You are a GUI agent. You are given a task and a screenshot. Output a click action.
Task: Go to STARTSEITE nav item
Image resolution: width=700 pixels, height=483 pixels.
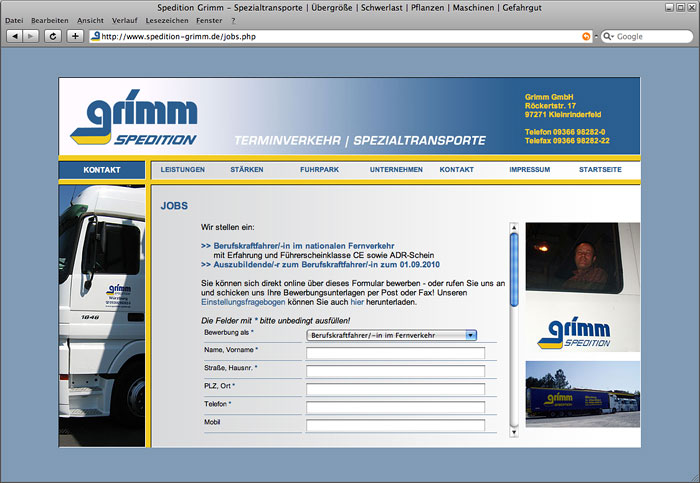coord(600,170)
